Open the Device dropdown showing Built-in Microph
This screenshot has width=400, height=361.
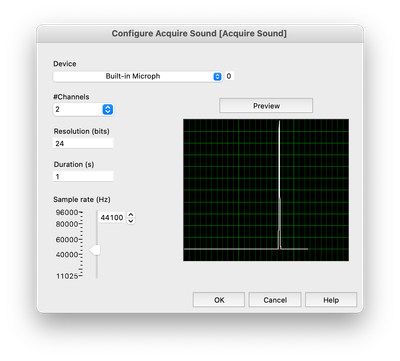[138, 76]
